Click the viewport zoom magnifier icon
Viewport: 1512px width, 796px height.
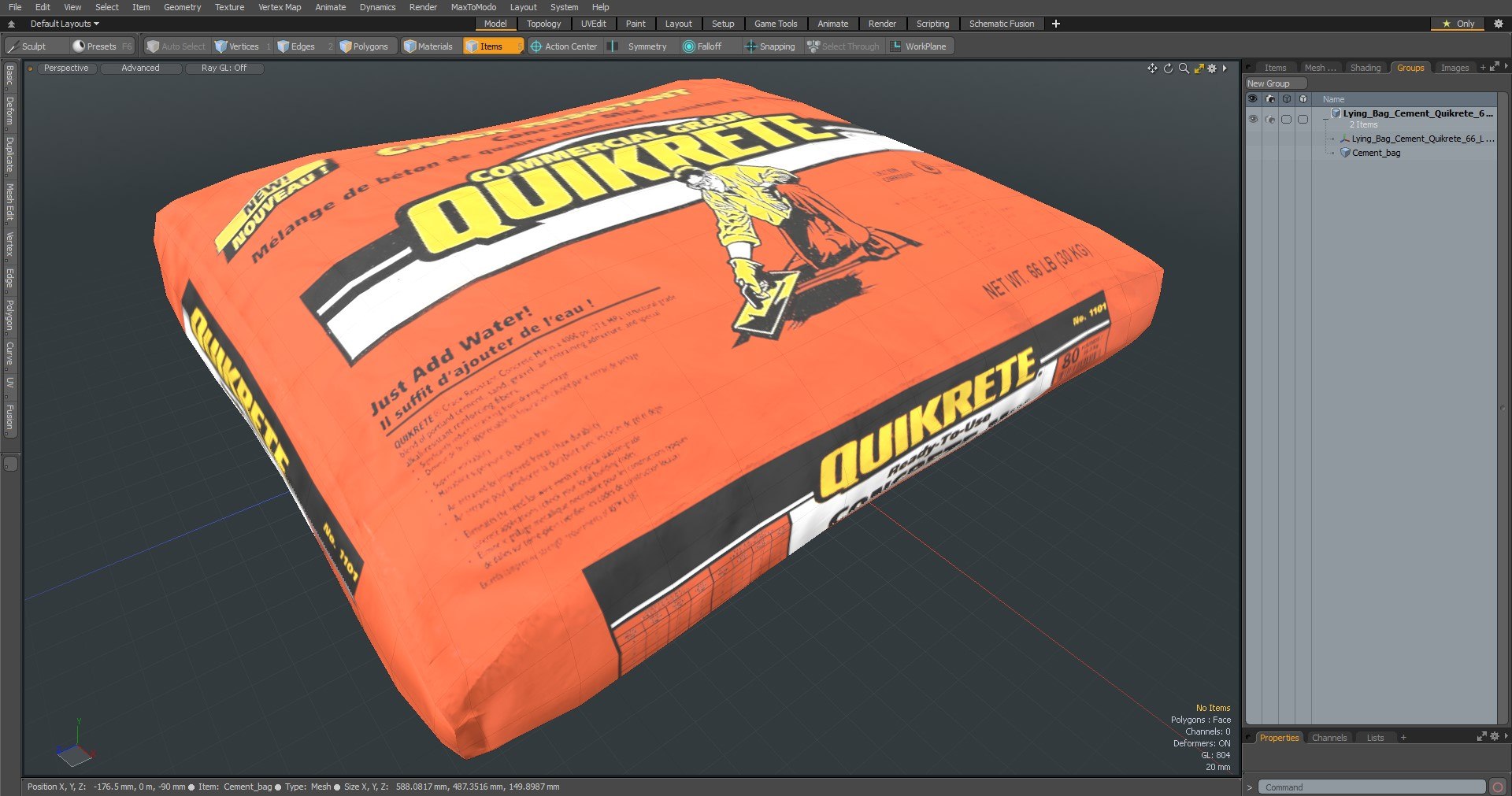point(1184,68)
